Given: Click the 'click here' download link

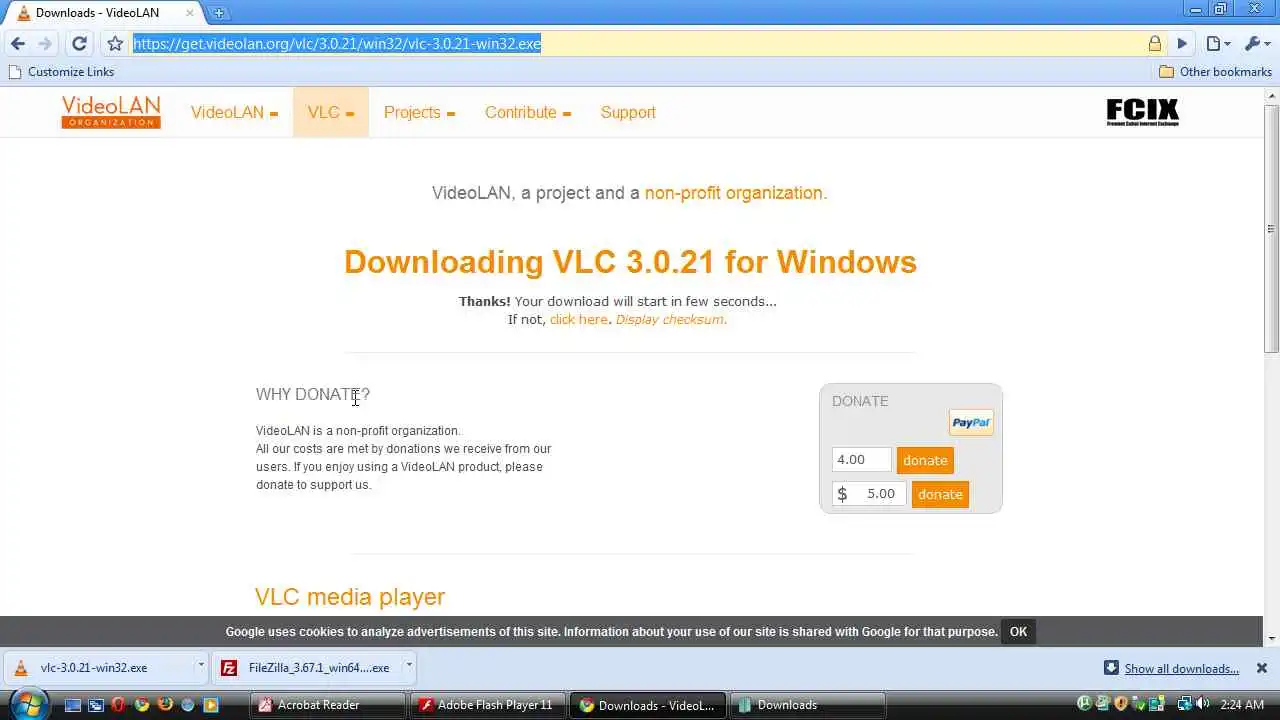Looking at the screenshot, I should (578, 320).
